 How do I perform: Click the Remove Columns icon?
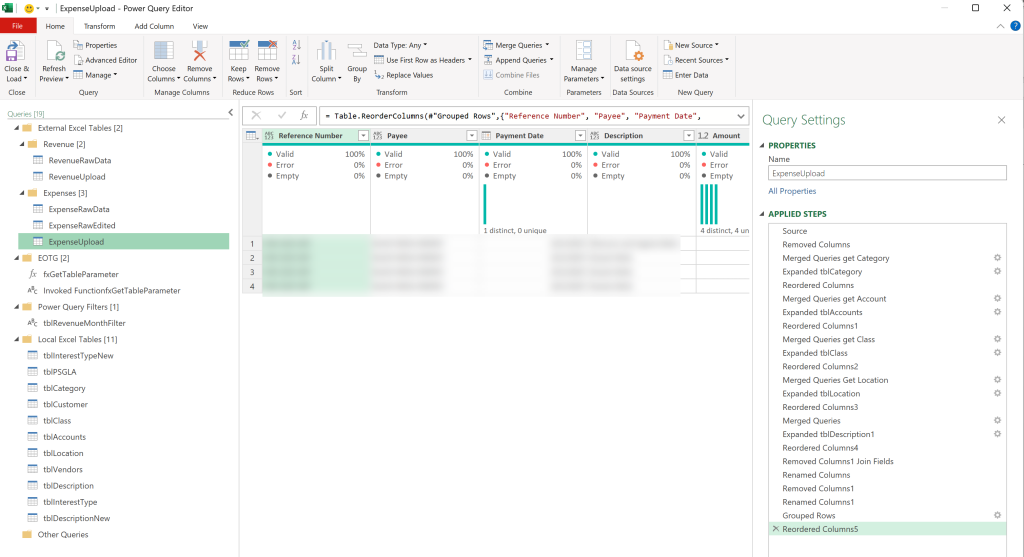pyautogui.click(x=199, y=52)
